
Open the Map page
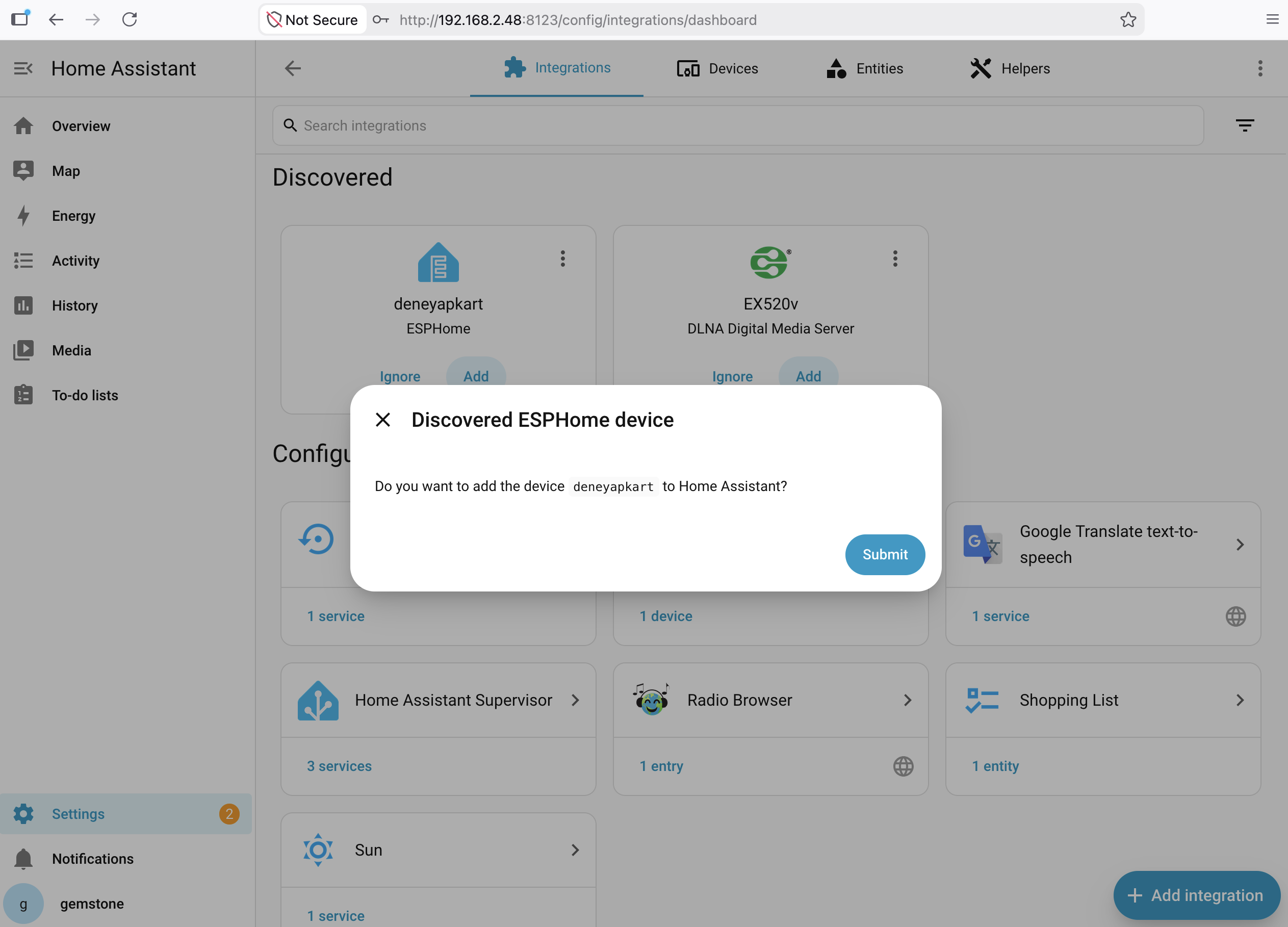126,171
